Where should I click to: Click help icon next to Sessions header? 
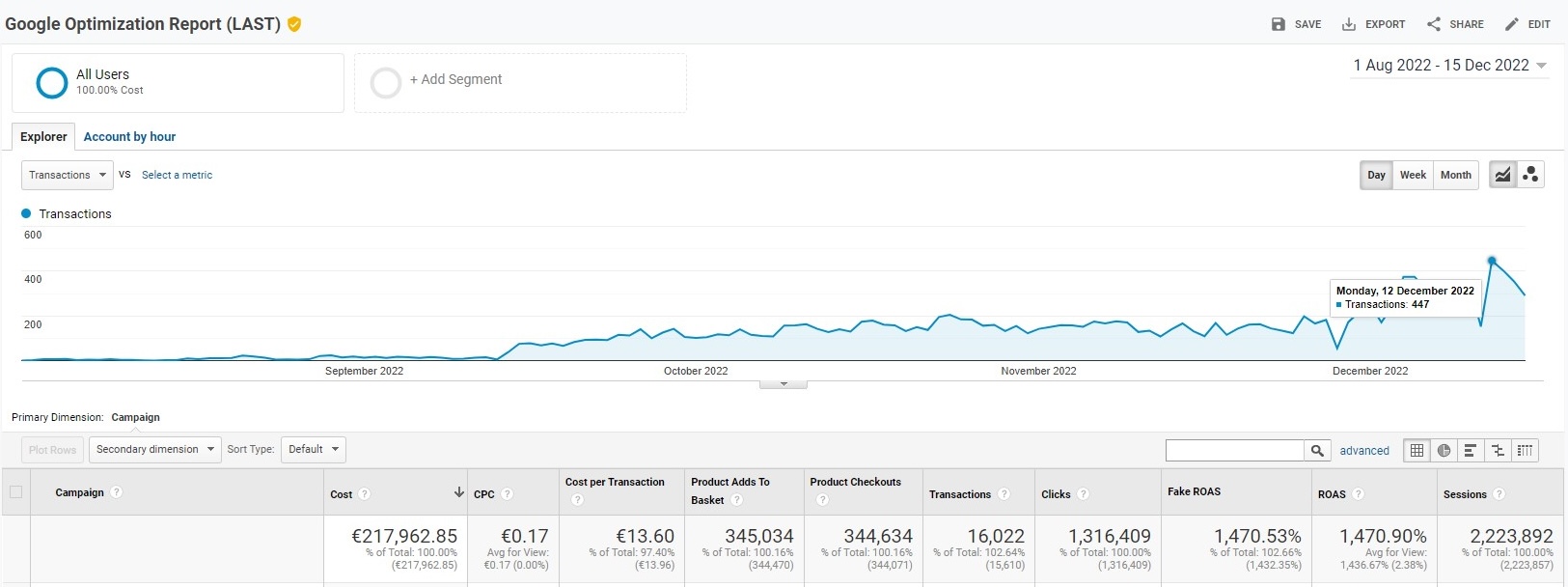[1499, 494]
